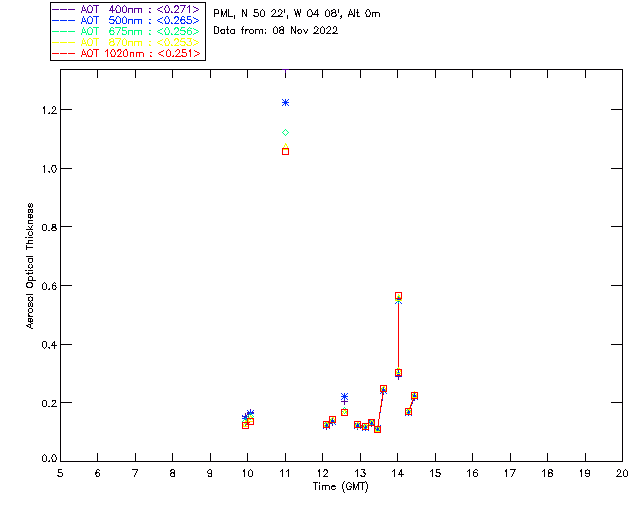
Task: Click the red square point near 1.06
Action: coord(285,151)
